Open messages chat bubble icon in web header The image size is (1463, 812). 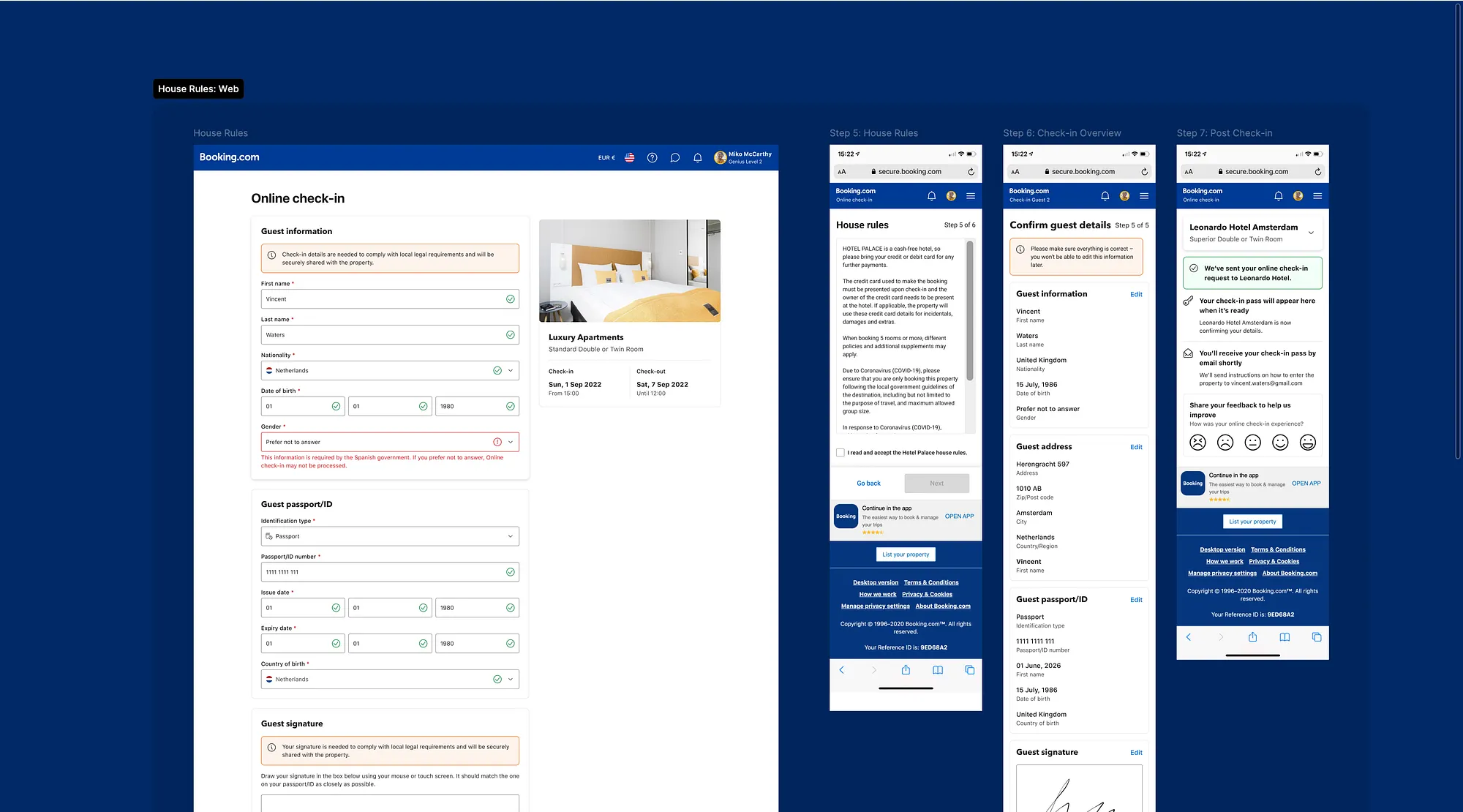[x=675, y=157]
